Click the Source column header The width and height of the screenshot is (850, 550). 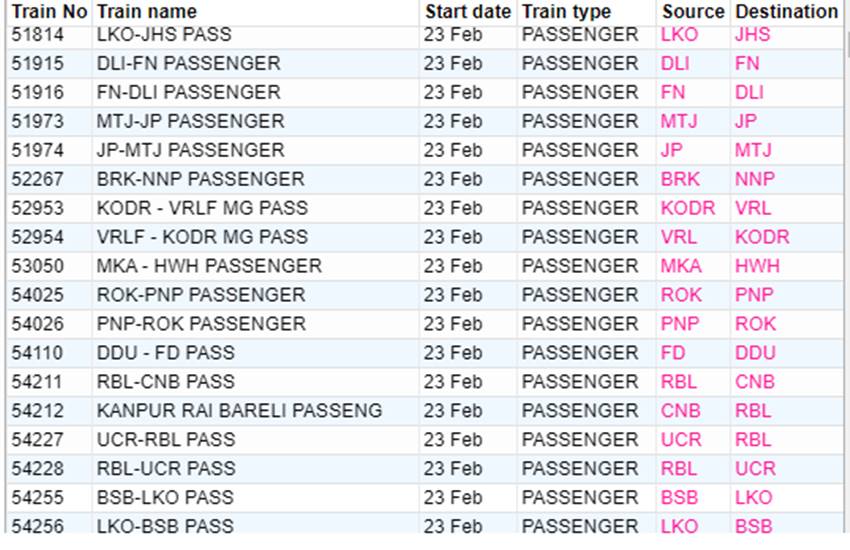coord(693,11)
